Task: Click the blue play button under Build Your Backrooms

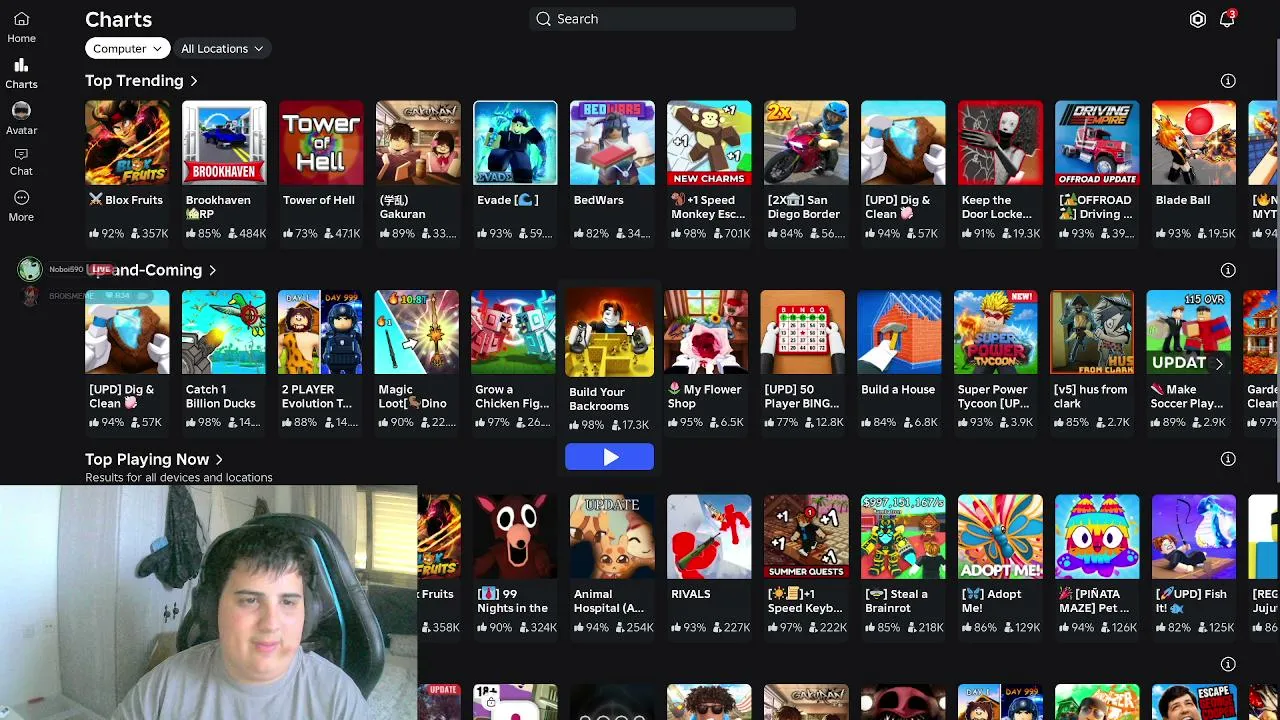Action: pyautogui.click(x=610, y=457)
